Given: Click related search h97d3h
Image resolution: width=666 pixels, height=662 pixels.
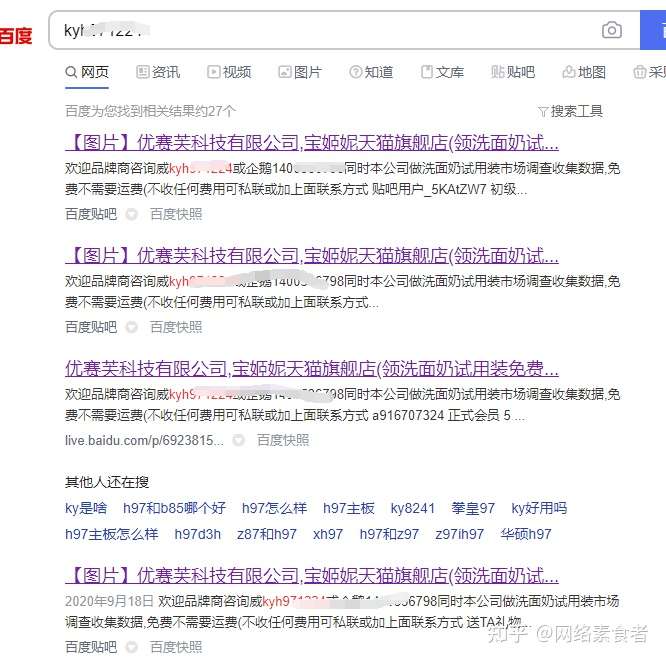Looking at the screenshot, I should (198, 534).
